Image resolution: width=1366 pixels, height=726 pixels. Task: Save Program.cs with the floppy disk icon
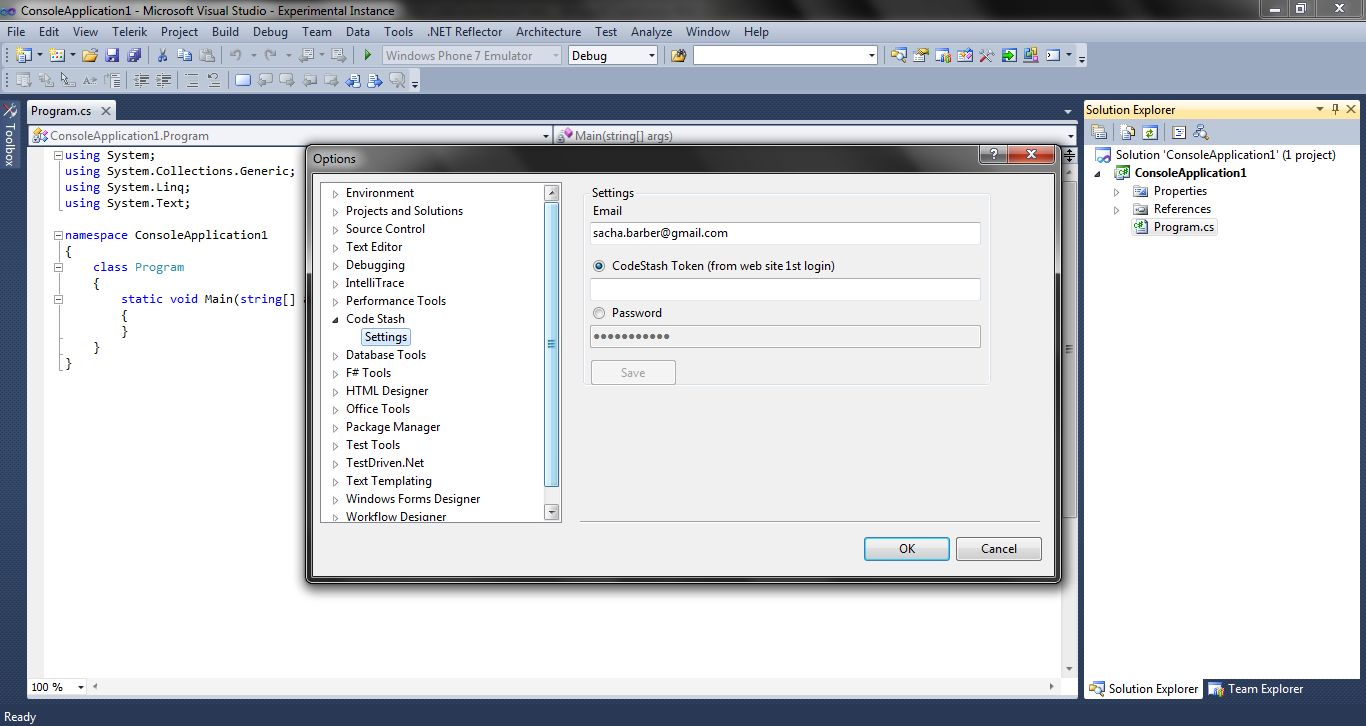[x=112, y=55]
